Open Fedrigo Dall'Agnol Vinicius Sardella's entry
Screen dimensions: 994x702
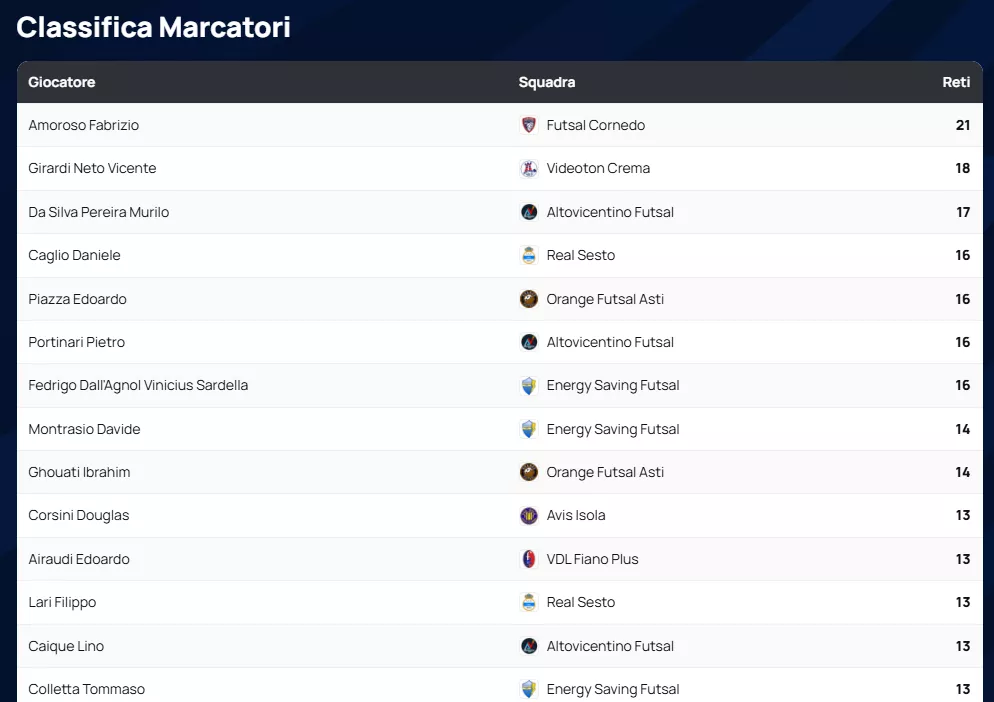138,385
